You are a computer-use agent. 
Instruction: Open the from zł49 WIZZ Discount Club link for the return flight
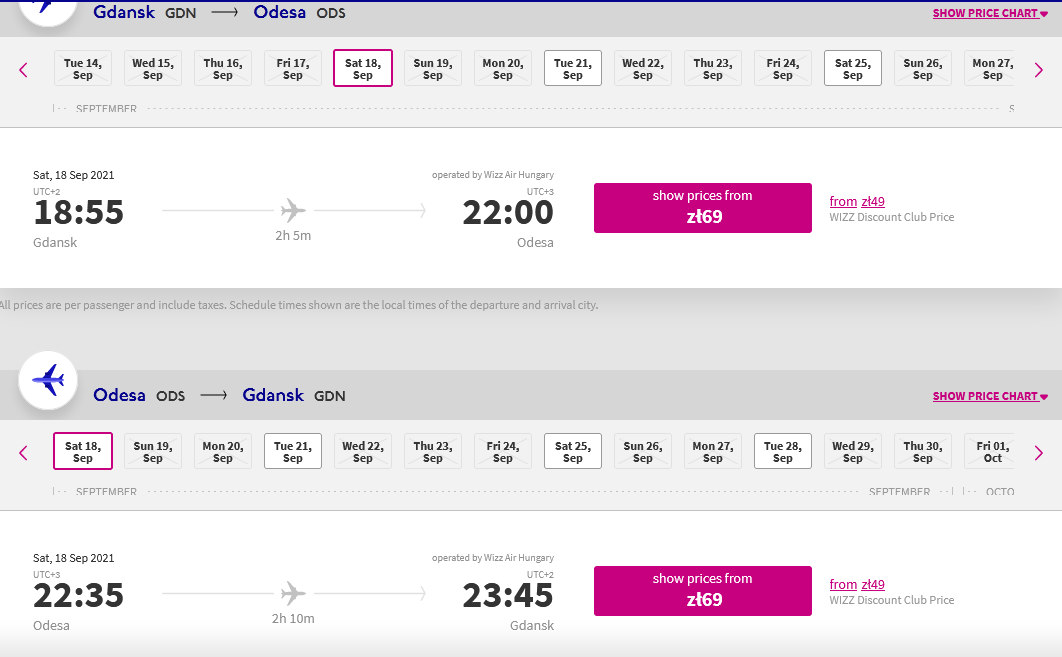click(857, 584)
